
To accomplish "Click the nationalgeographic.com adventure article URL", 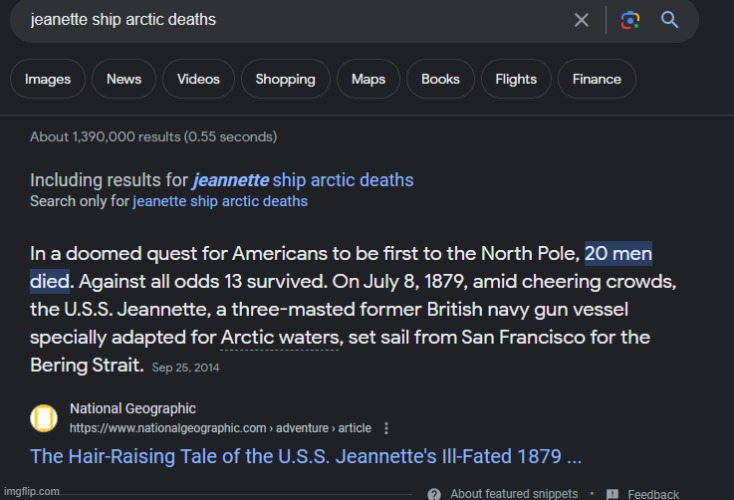I will (x=220, y=428).
